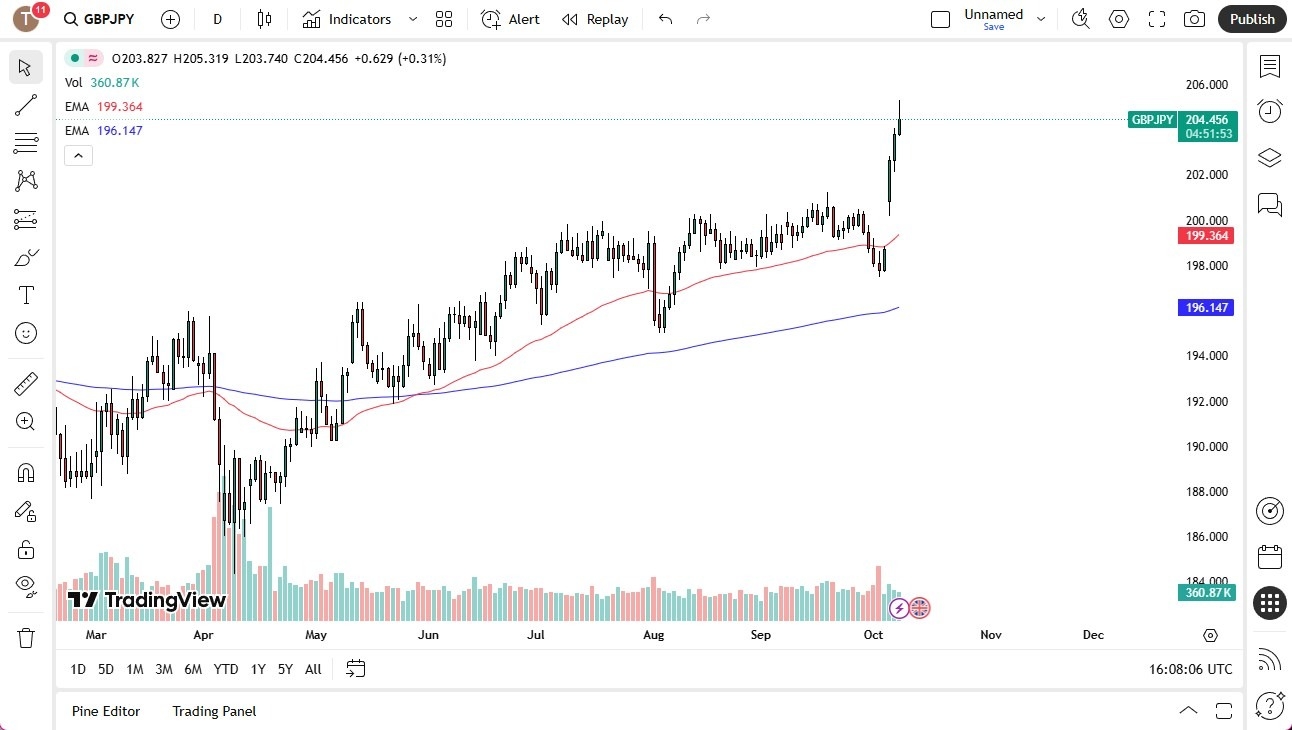This screenshot has width=1292, height=730.
Task: Open the economic calendar panel
Action: click(x=1269, y=557)
